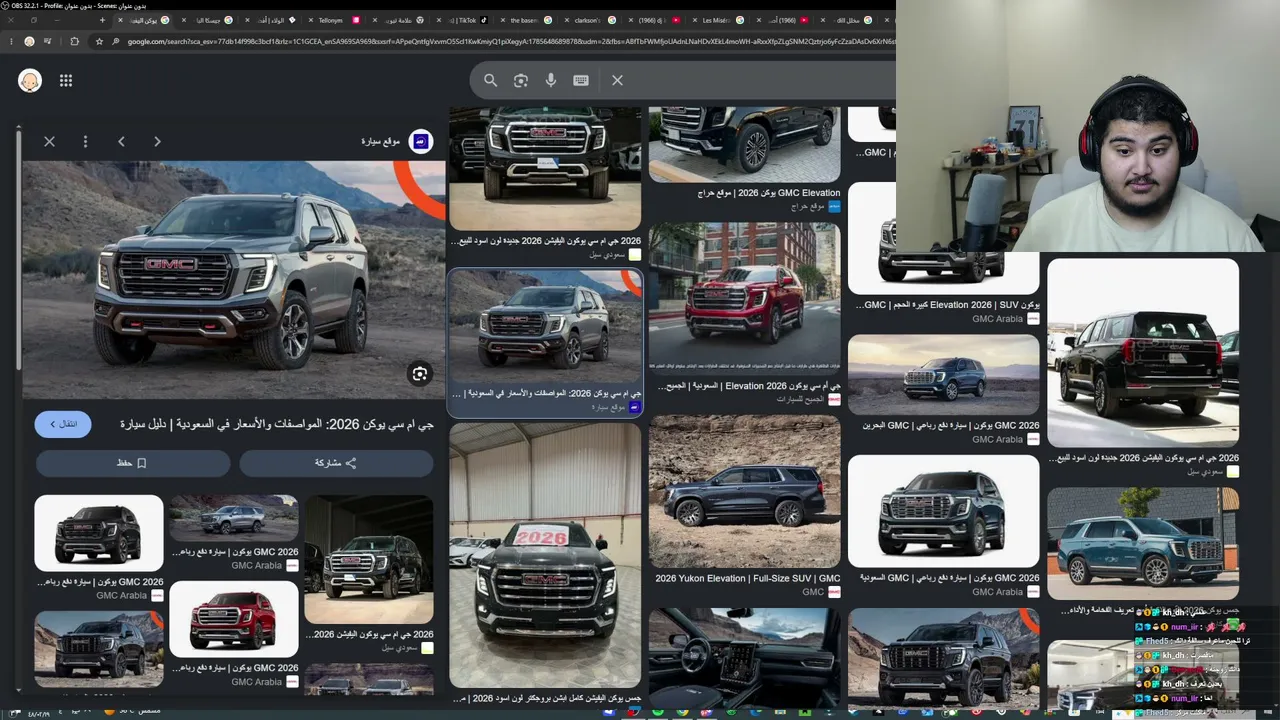Open the Yukon at sunset GMC Arabia image
Screen dimensions: 1280x720
(943, 375)
